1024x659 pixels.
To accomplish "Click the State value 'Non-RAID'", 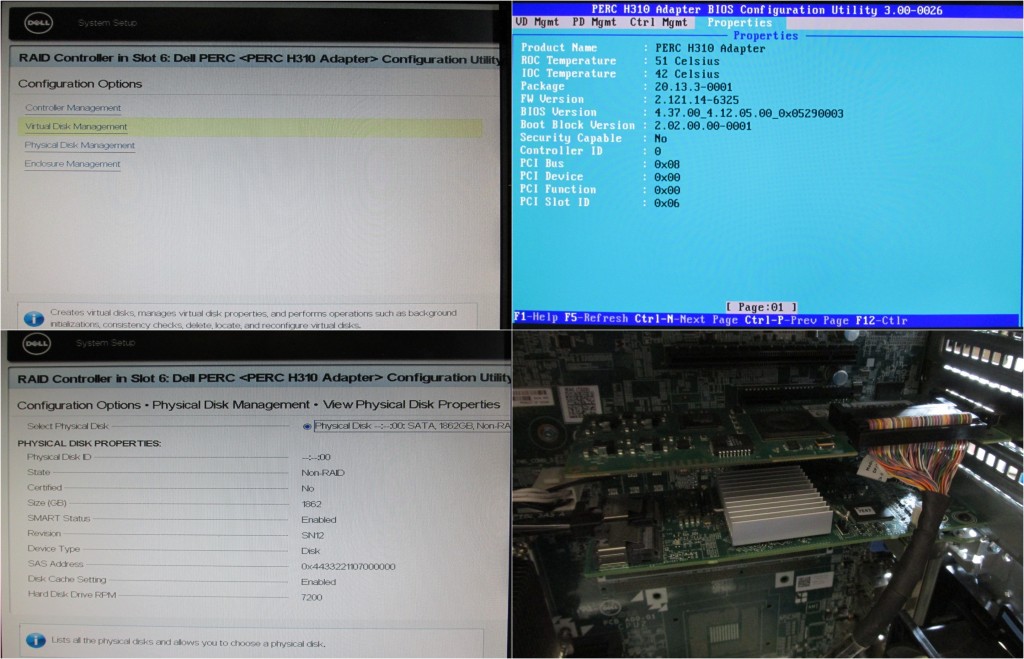I will click(323, 473).
